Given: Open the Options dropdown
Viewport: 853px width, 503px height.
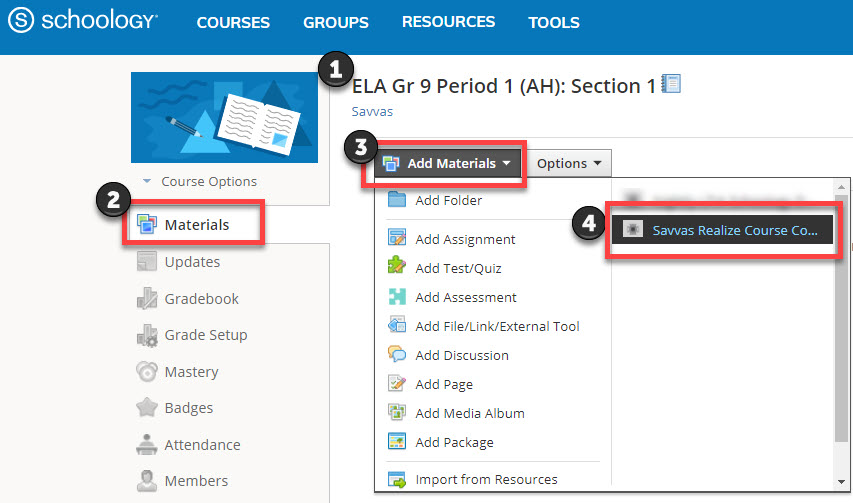Looking at the screenshot, I should [569, 163].
